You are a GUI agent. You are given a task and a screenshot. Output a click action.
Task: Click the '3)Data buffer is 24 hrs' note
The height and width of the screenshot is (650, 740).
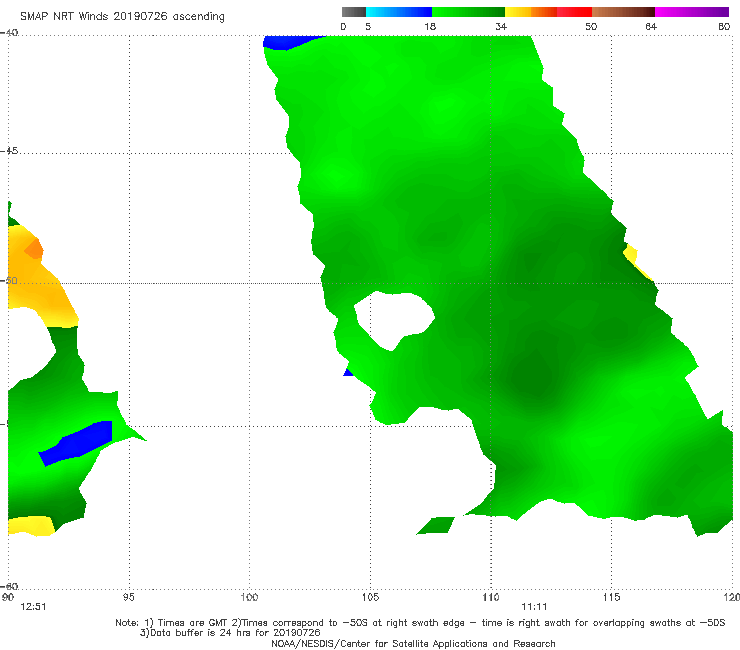click(230, 633)
